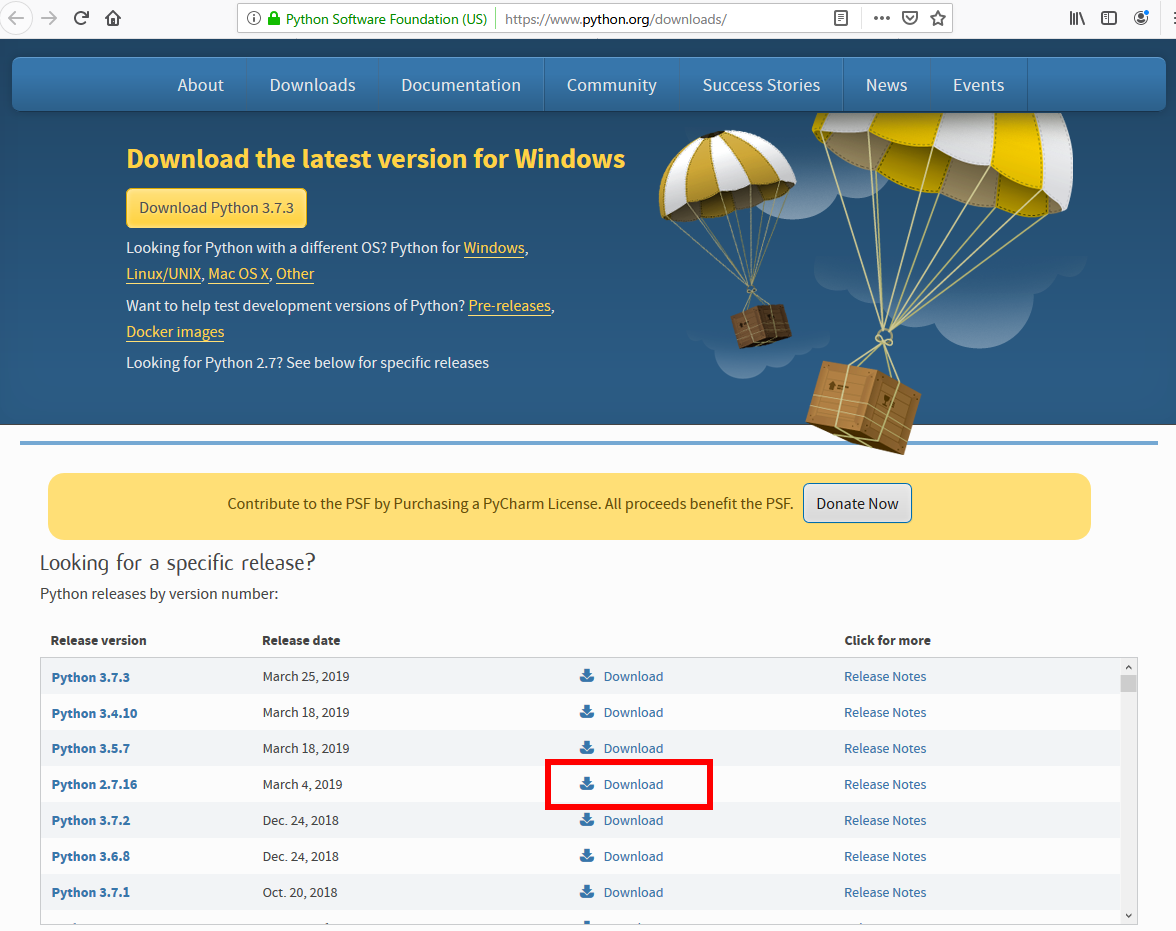The image size is (1176, 931).
Task: Click the "Oct. 20, 2018" release date
Action: click(299, 892)
